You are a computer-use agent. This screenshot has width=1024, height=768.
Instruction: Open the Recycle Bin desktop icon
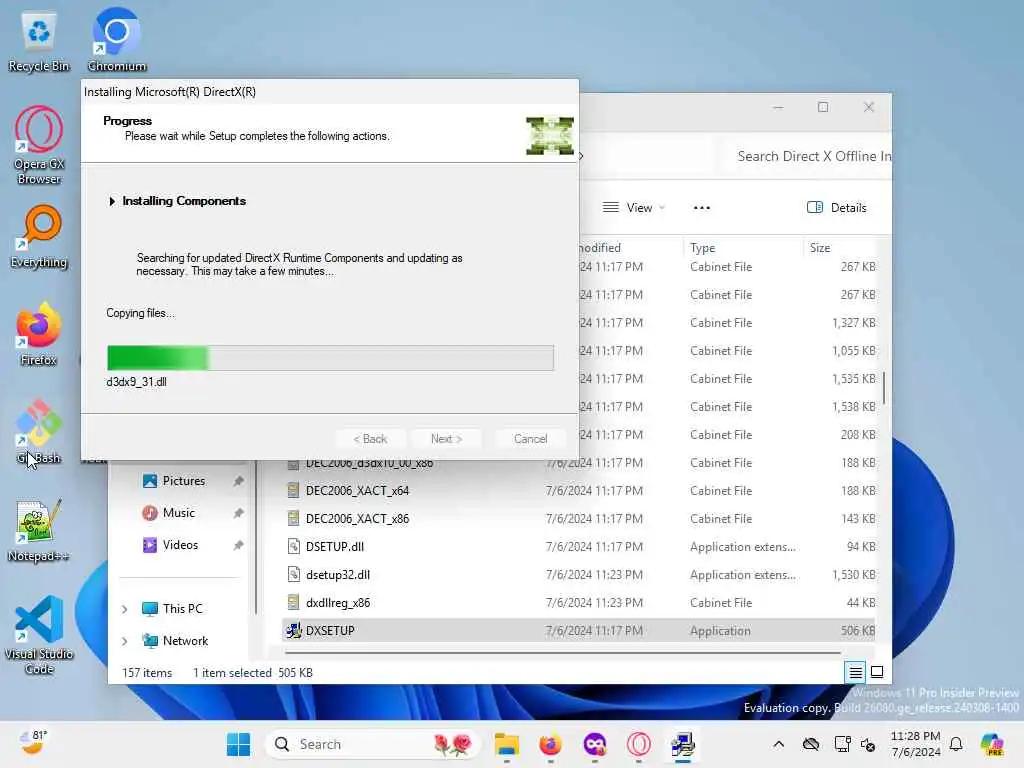(x=39, y=42)
